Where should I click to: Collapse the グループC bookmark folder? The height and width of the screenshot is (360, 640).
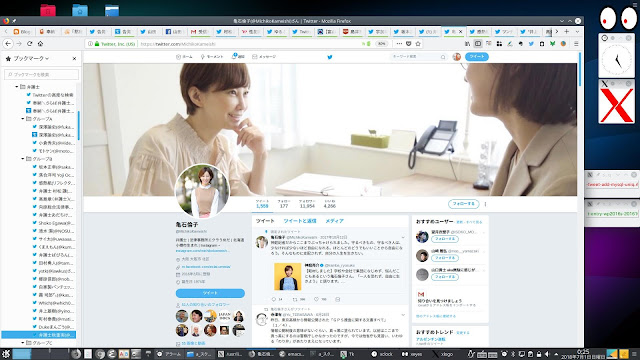(22, 342)
